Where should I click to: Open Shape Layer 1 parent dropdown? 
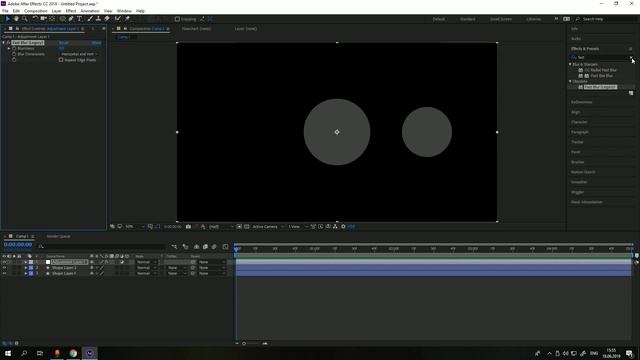pyautogui.click(x=211, y=273)
